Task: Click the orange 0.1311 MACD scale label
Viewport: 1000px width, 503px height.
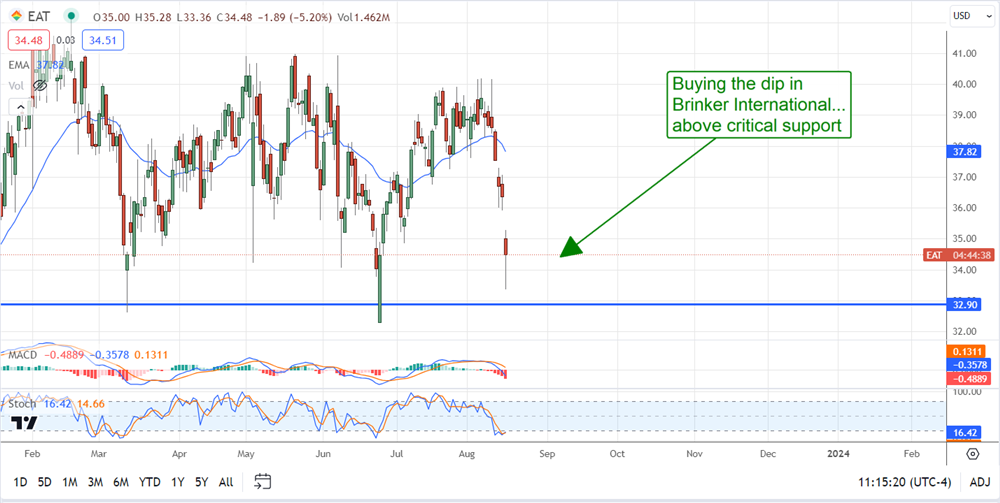Action: tap(966, 351)
